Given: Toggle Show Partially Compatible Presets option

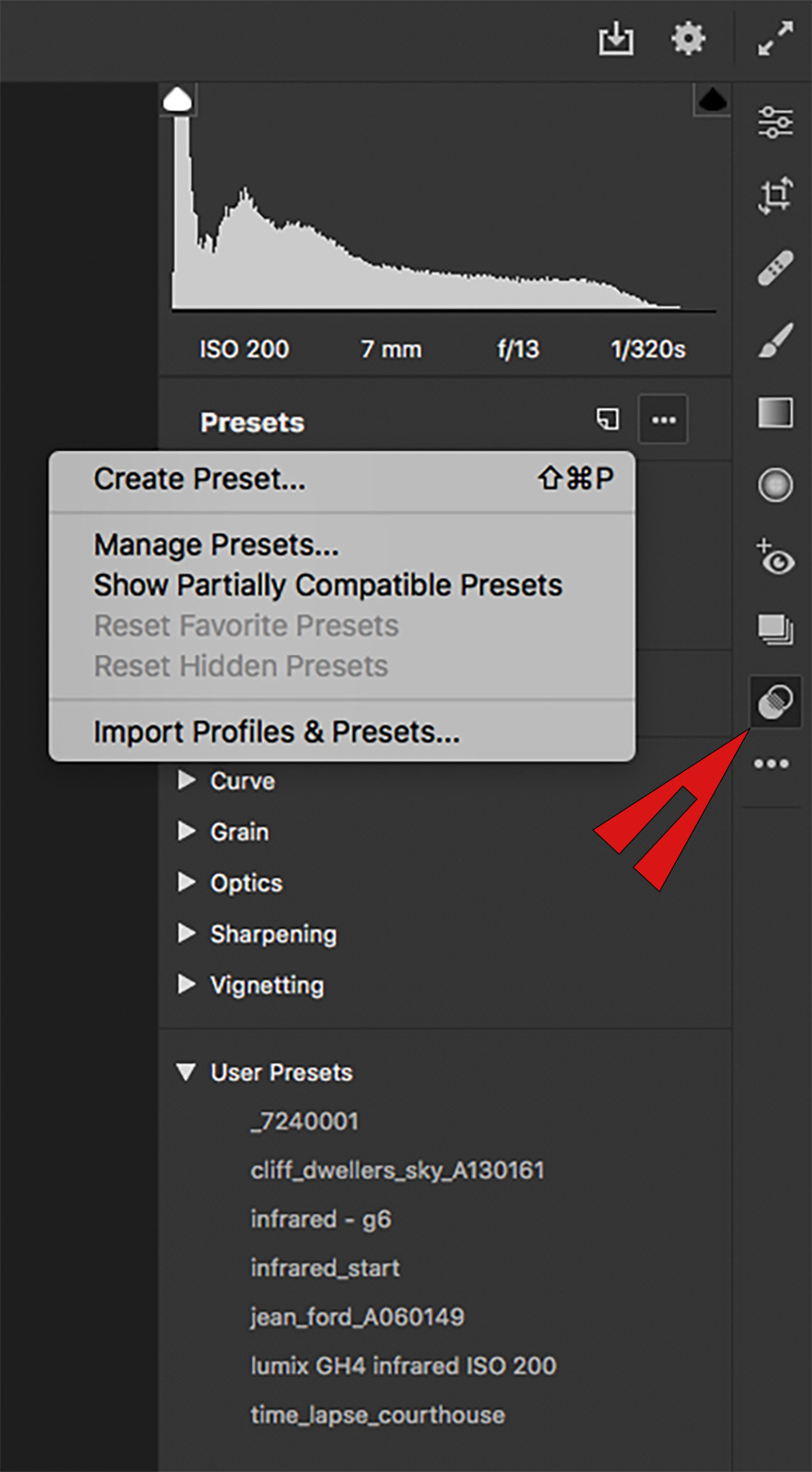Looking at the screenshot, I should [x=327, y=586].
